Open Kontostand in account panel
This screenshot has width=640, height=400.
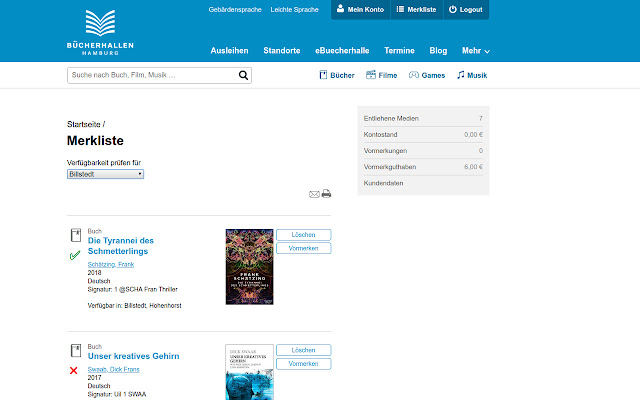423,134
